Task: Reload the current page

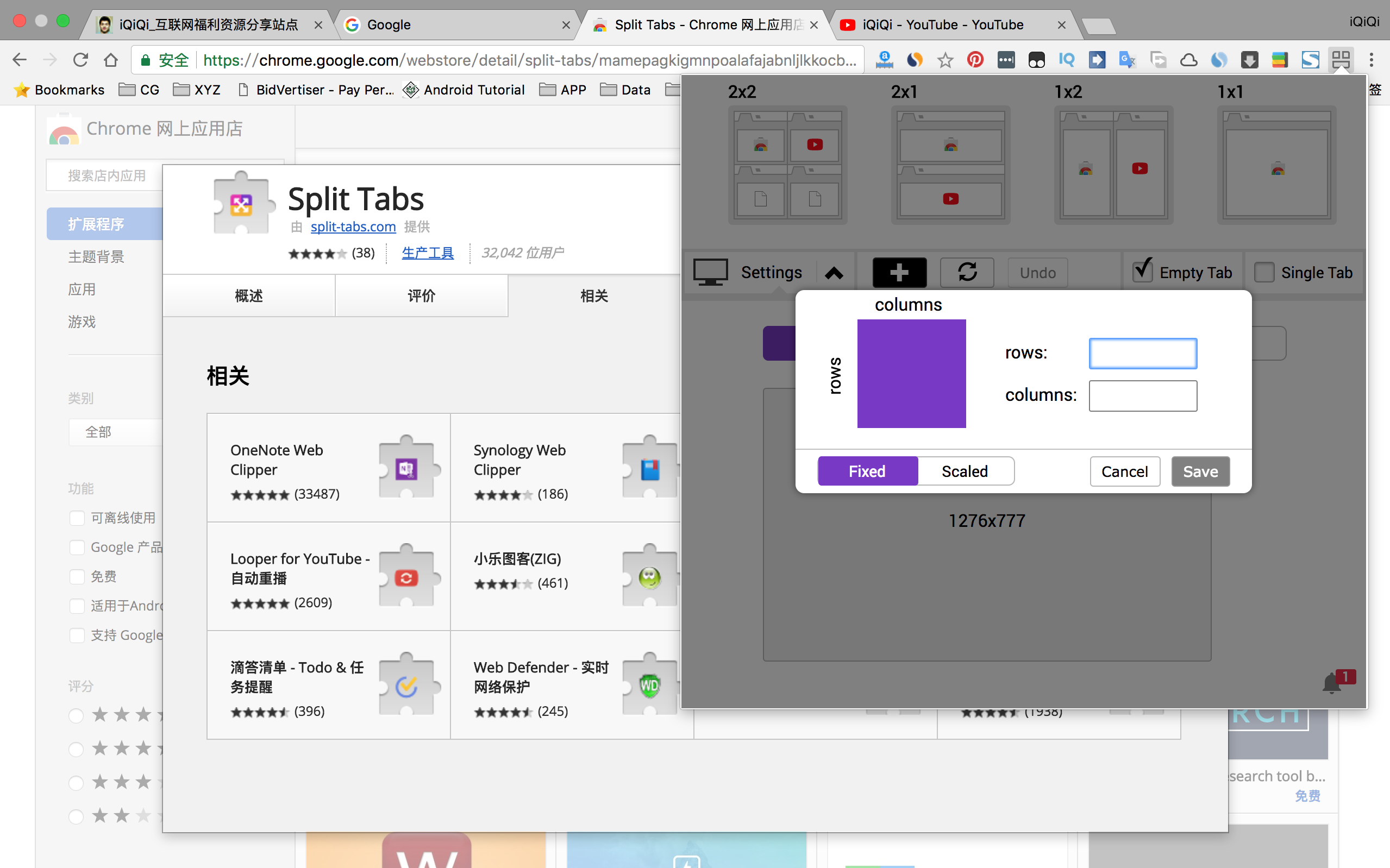Action: pyautogui.click(x=80, y=60)
